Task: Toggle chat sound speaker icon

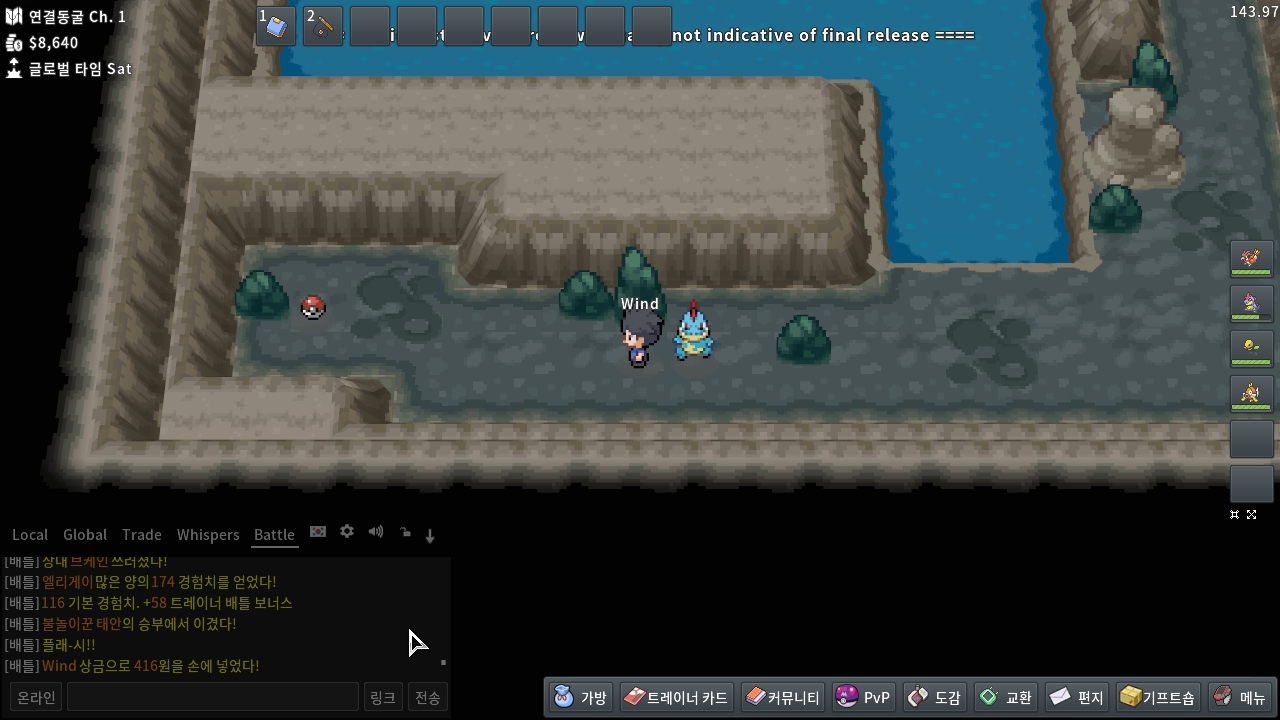Action: pos(376,532)
